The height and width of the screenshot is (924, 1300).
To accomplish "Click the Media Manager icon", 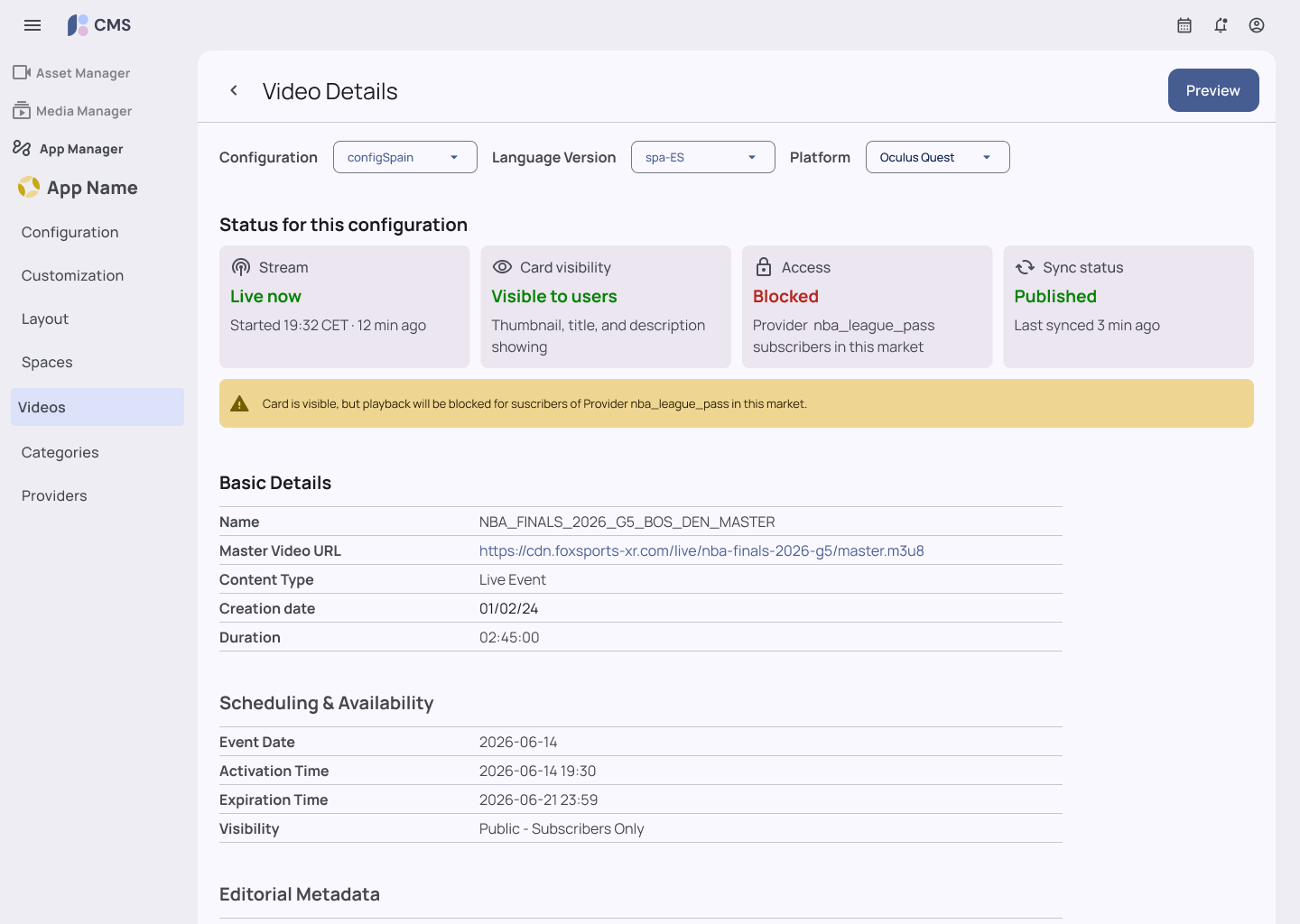I will (22, 110).
